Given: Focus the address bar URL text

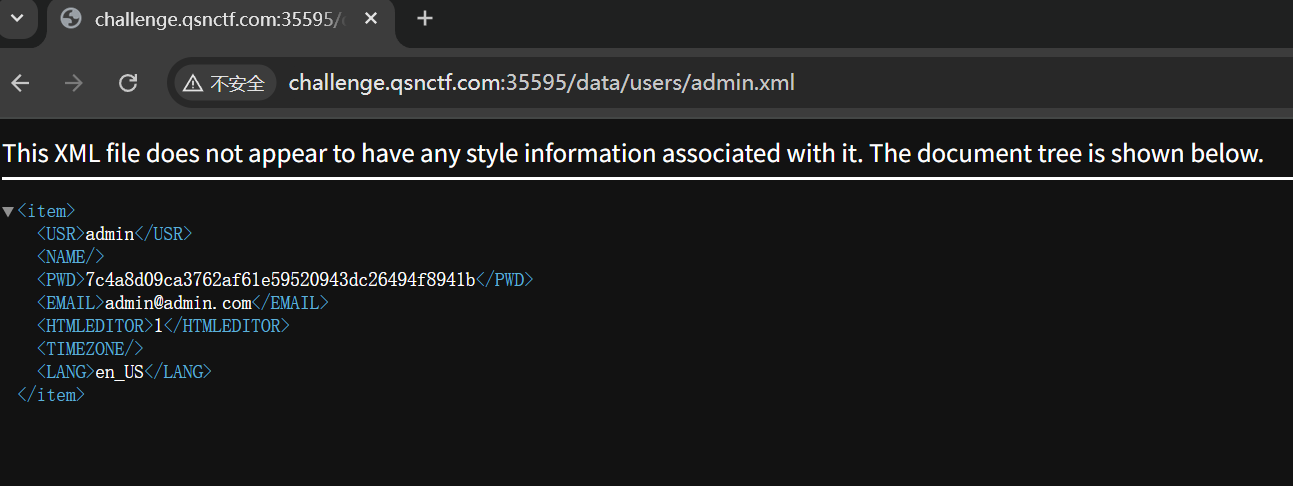Looking at the screenshot, I should point(541,83).
